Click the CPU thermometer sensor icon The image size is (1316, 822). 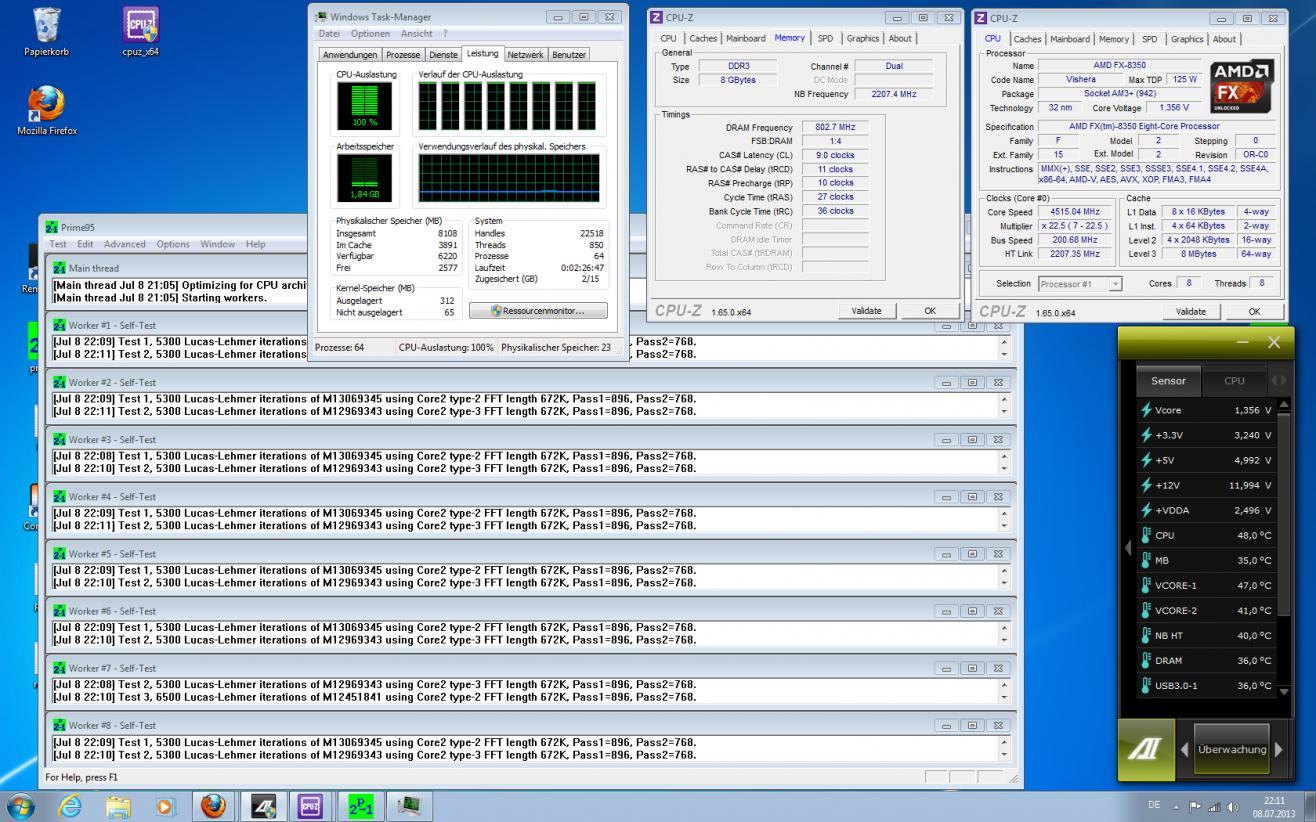coord(1146,535)
